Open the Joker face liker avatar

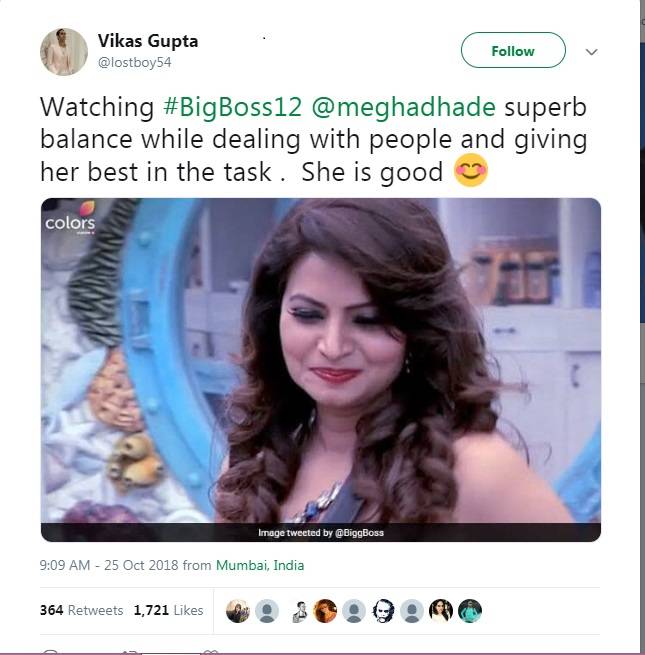[x=383, y=610]
